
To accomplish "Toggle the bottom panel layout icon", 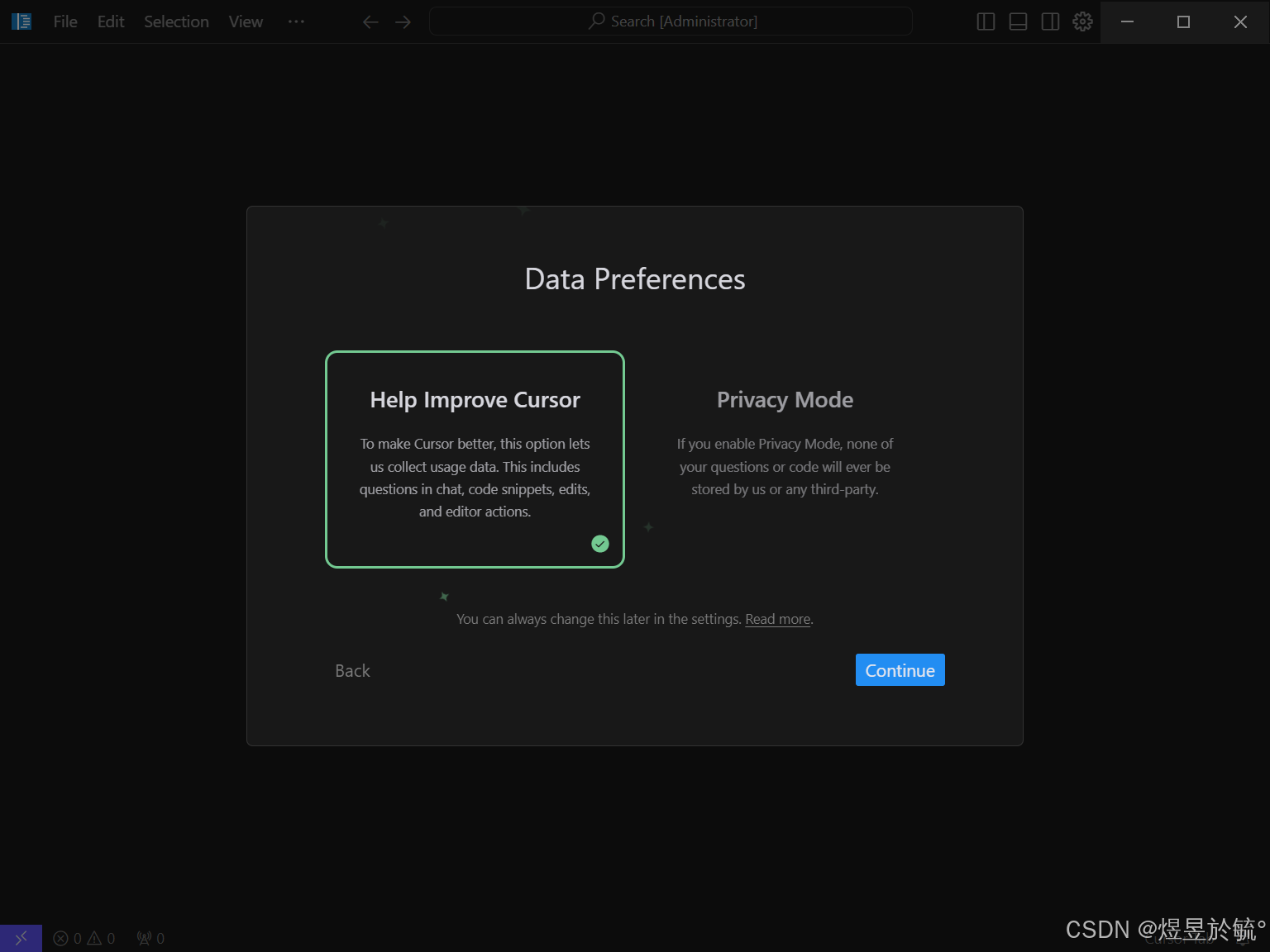I will [1018, 22].
